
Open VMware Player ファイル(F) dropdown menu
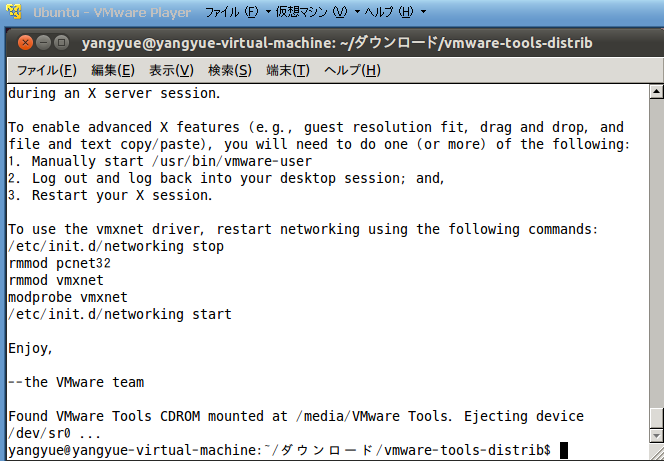point(238,12)
